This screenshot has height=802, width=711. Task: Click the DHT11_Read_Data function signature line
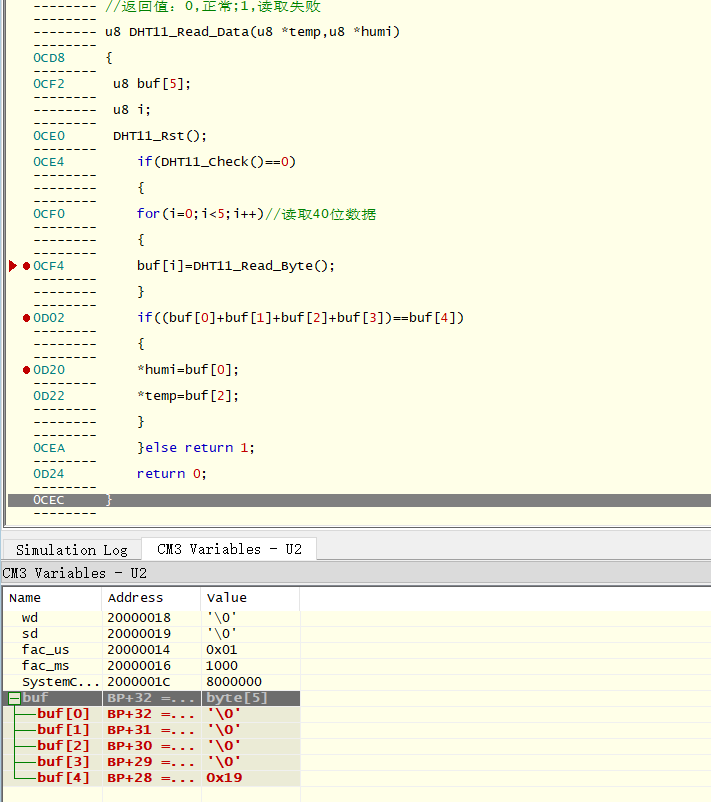click(252, 32)
